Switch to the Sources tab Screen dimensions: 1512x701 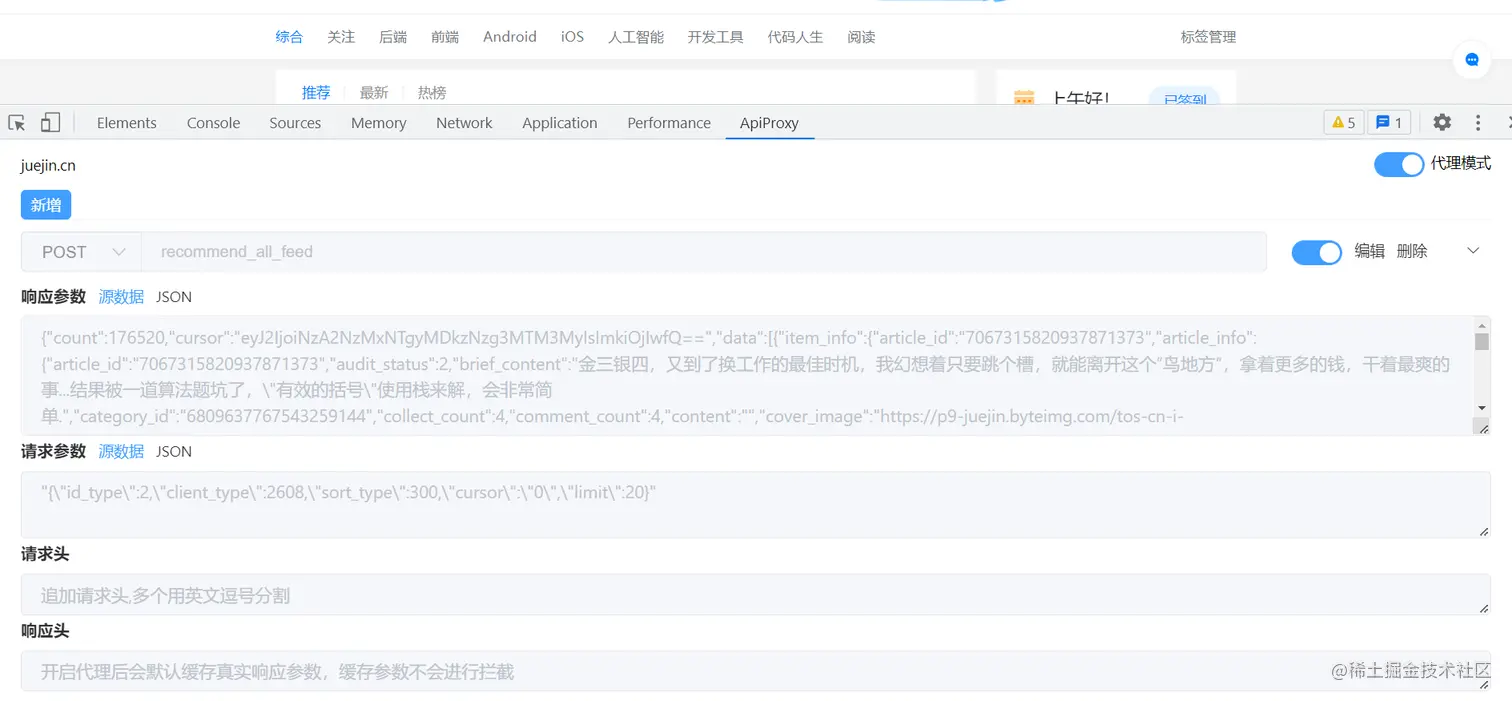coord(295,123)
